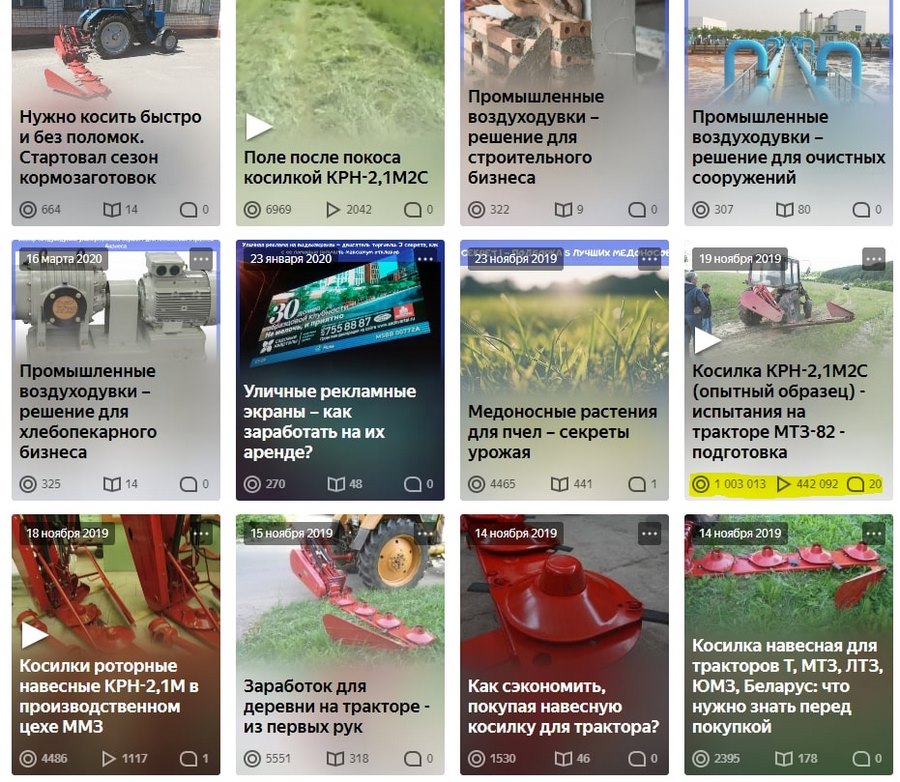Click reads icon on Уличные рекламные экраны card
Image resolution: width=900 pixels, height=782 pixels.
tap(336, 484)
